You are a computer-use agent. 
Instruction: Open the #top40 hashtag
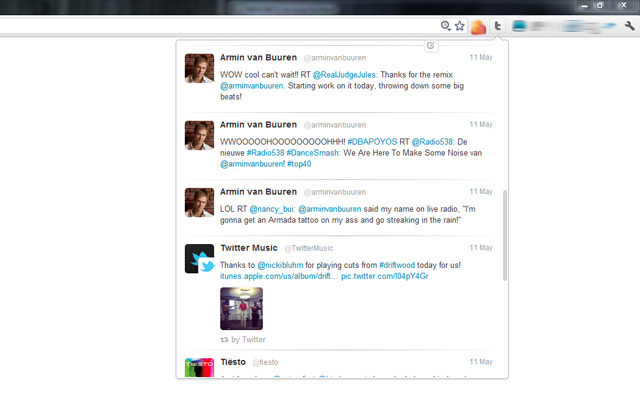(299, 164)
